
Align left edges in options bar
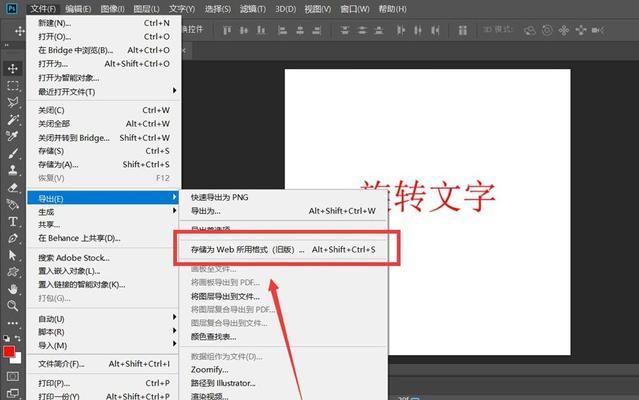[282, 30]
